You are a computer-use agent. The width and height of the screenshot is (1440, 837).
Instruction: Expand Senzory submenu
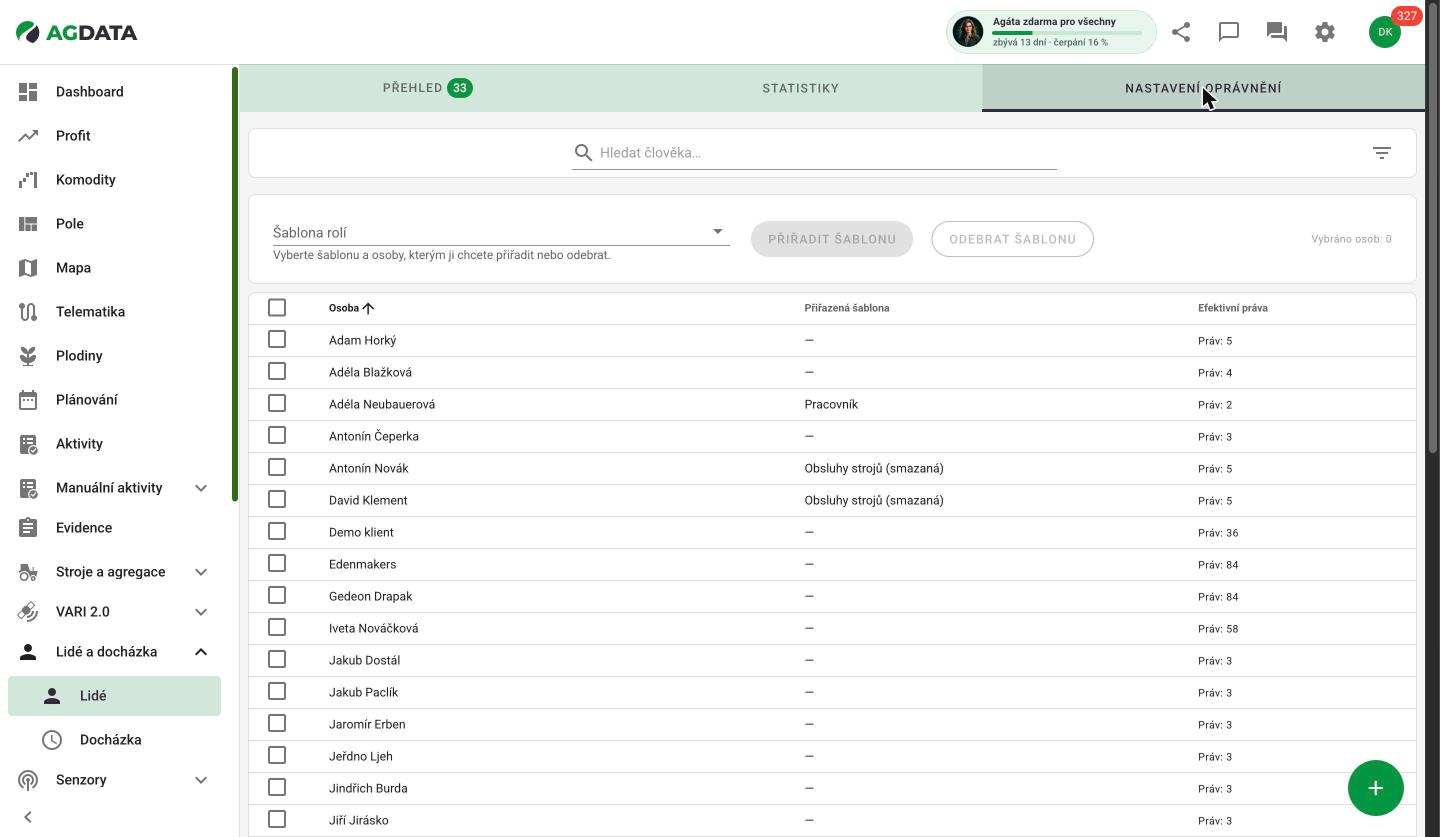coord(201,780)
